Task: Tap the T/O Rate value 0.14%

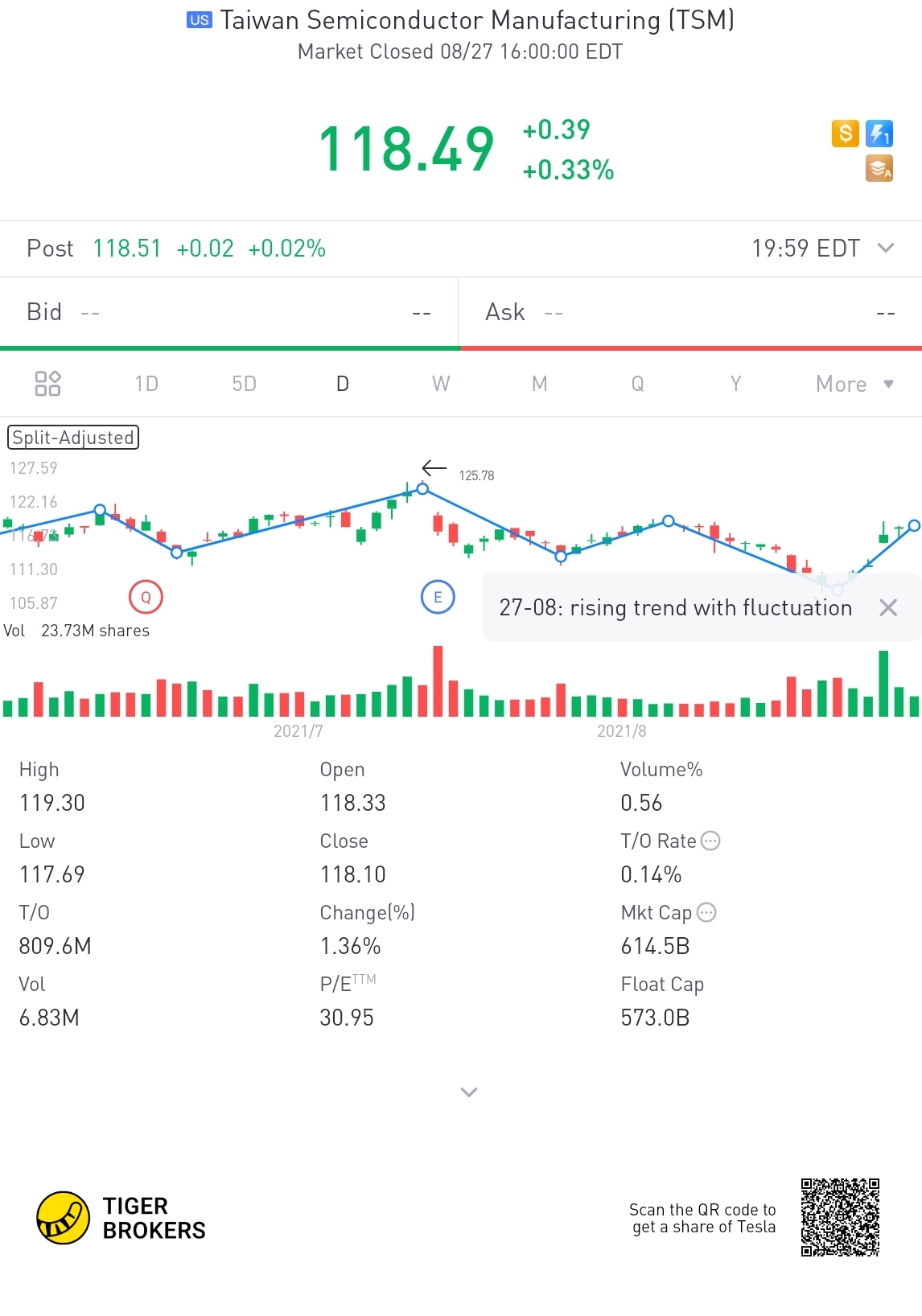Action: coord(651,874)
